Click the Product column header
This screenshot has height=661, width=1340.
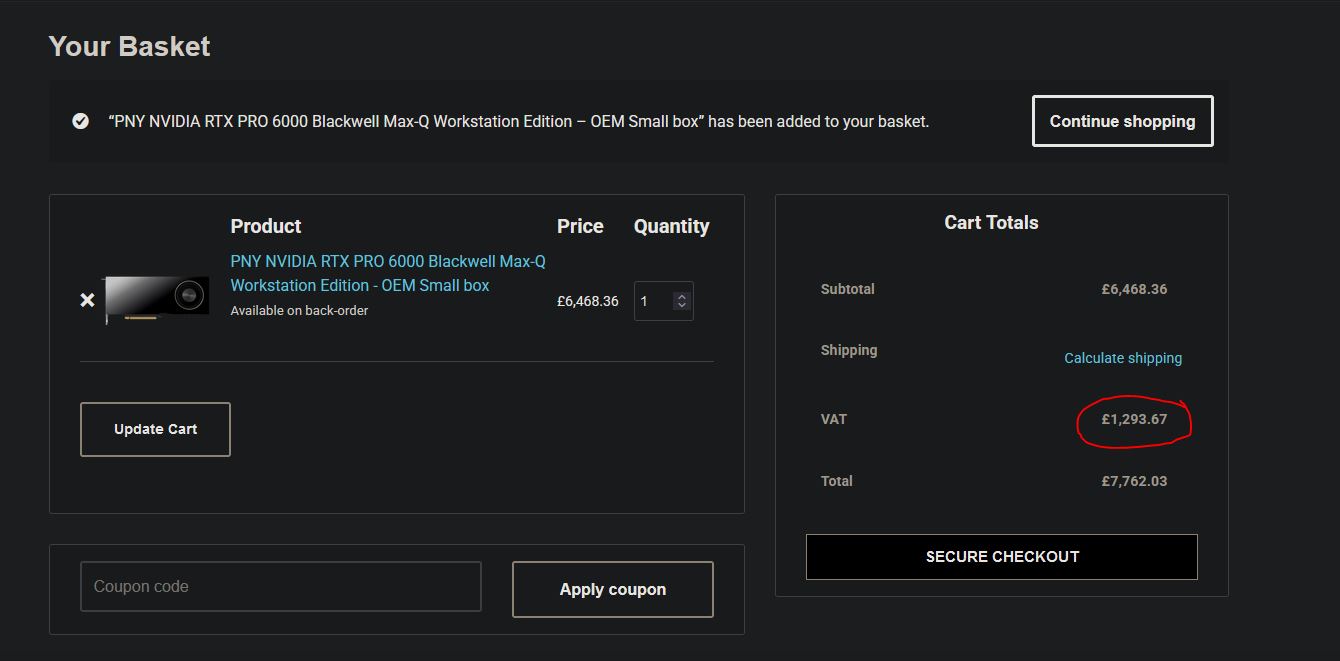[x=266, y=226]
